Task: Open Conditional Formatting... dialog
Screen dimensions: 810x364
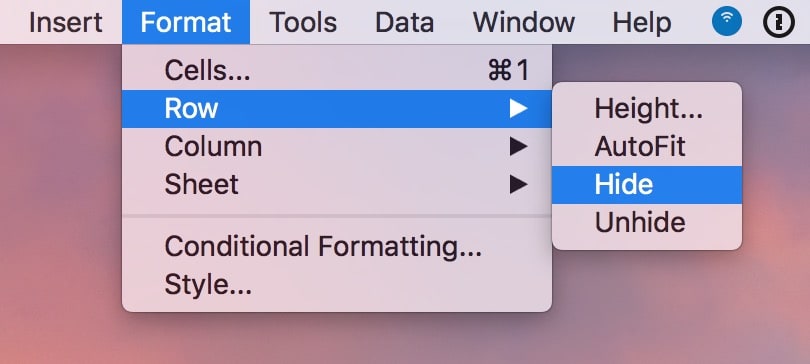Action: tap(337, 246)
